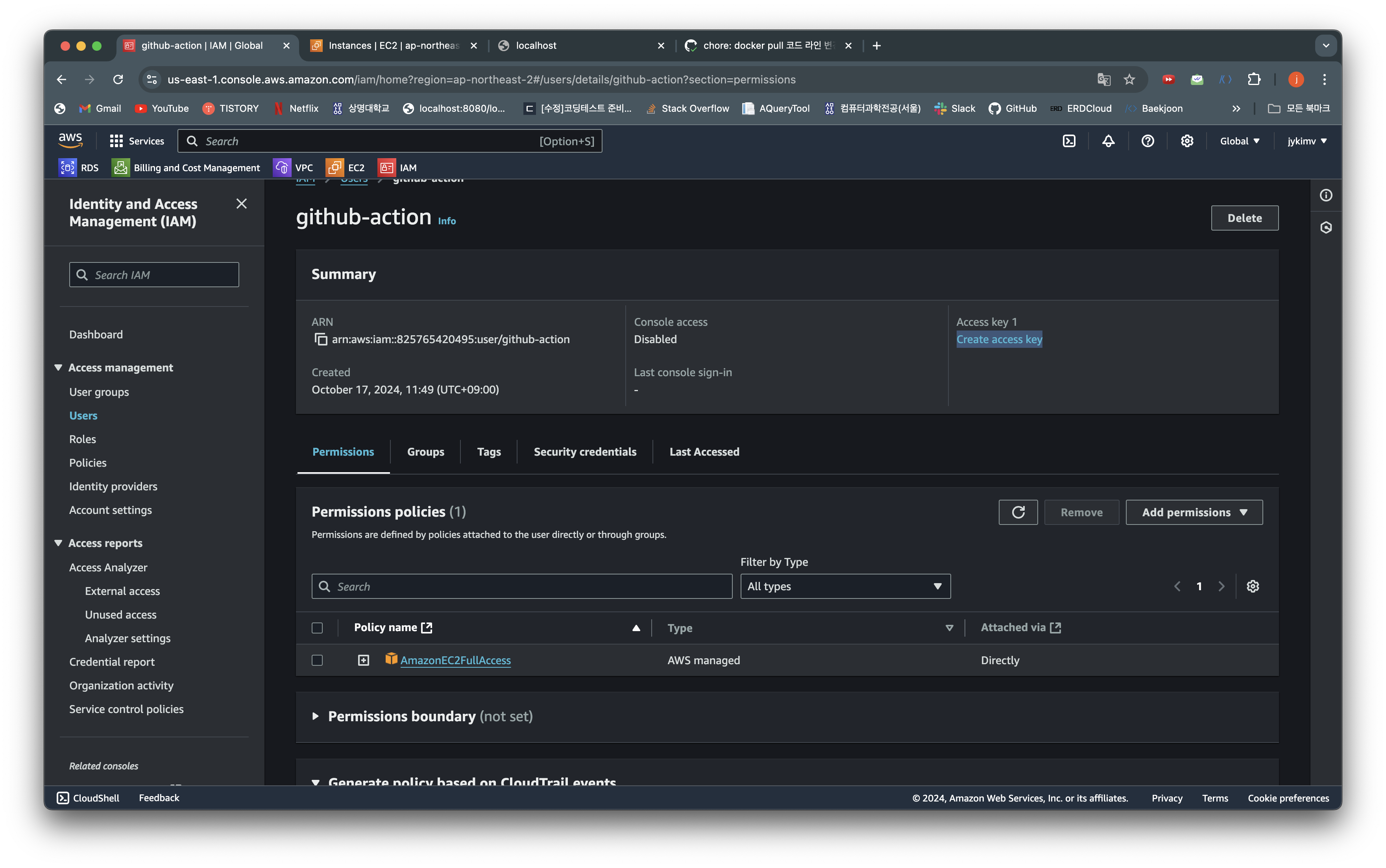Check the AmazonEC2FullAccess policy checkbox
The width and height of the screenshot is (1386, 868).
[317, 660]
